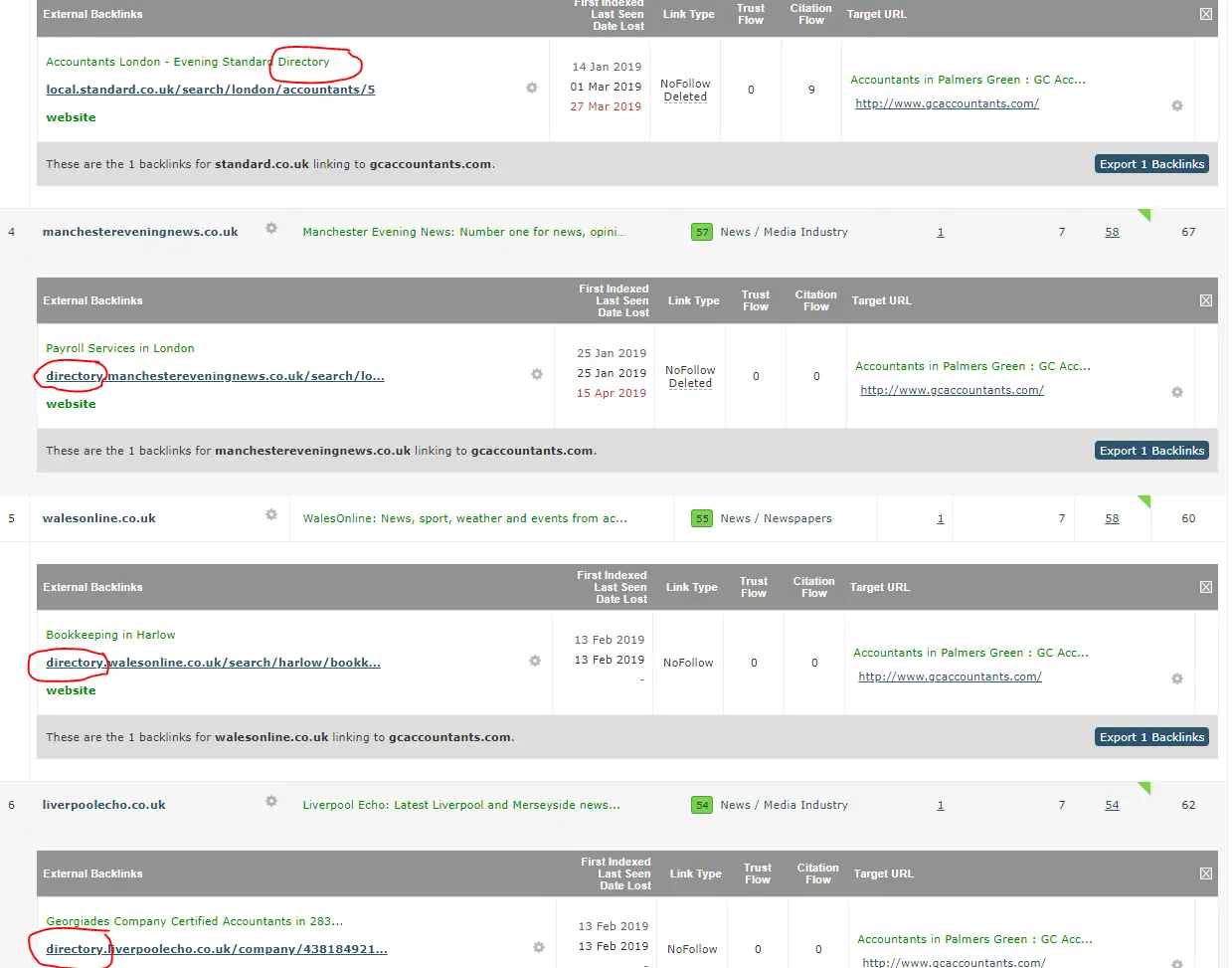The width and height of the screenshot is (1232, 968).
Task: Click backlink count 1 for walesonline.co.uk
Action: (x=941, y=518)
